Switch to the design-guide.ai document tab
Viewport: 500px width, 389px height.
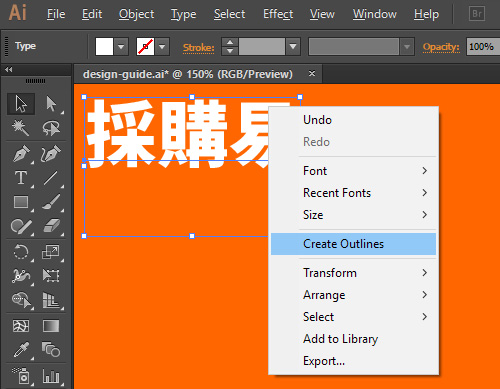click(188, 74)
